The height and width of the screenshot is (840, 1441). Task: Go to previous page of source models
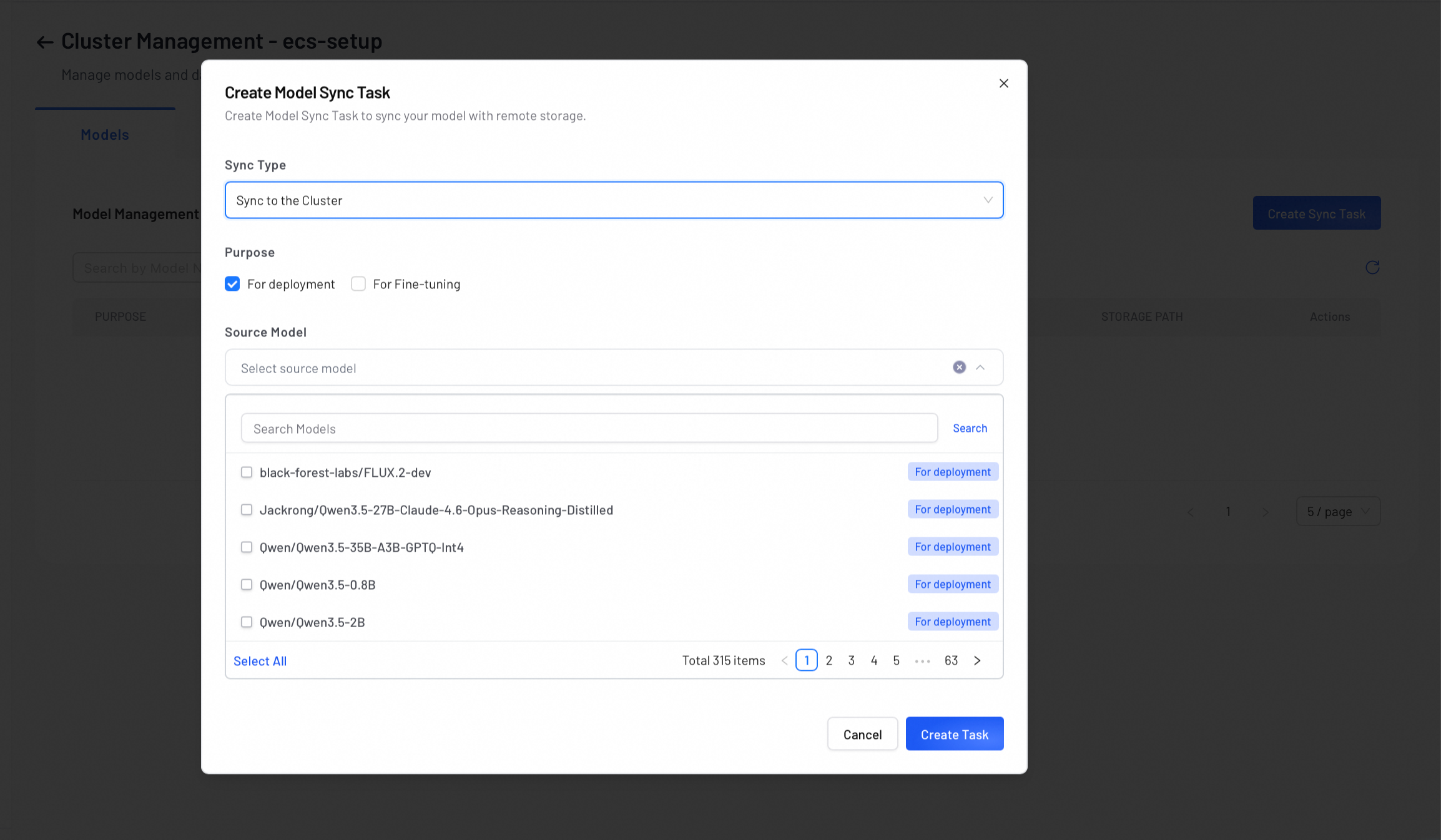[785, 660]
